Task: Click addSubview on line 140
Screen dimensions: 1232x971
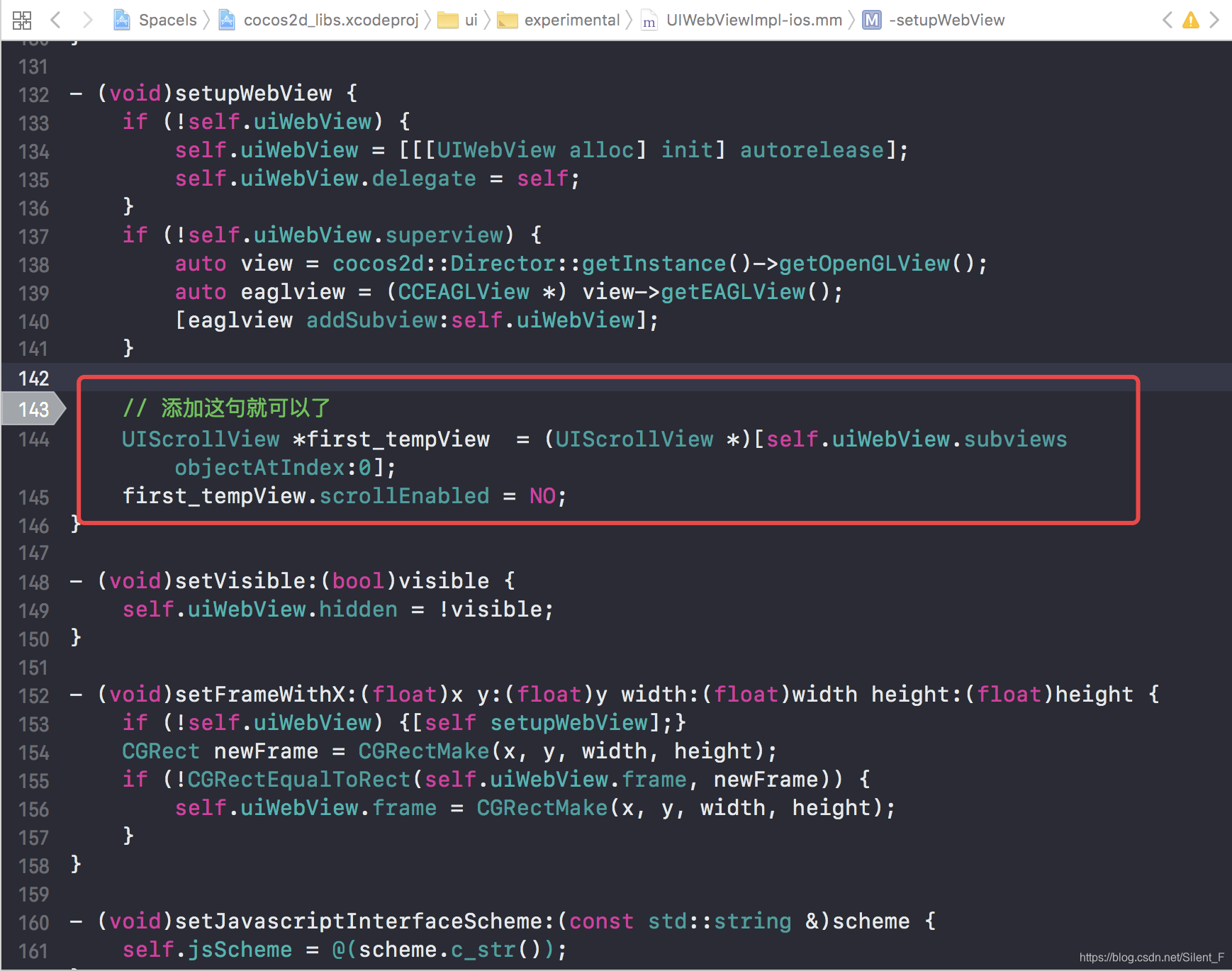Action: [372, 320]
